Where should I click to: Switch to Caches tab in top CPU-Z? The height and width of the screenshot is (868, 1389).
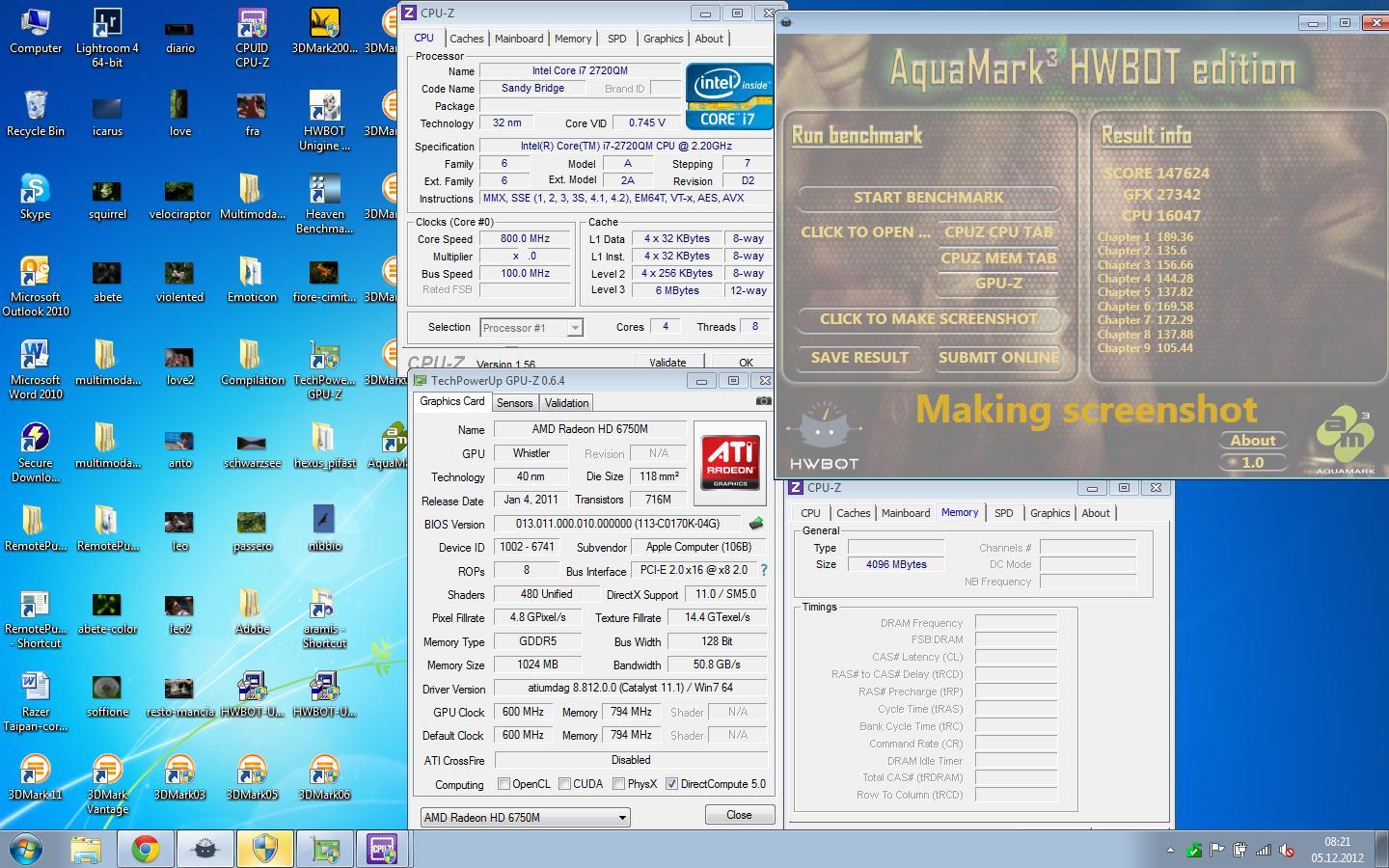(466, 39)
